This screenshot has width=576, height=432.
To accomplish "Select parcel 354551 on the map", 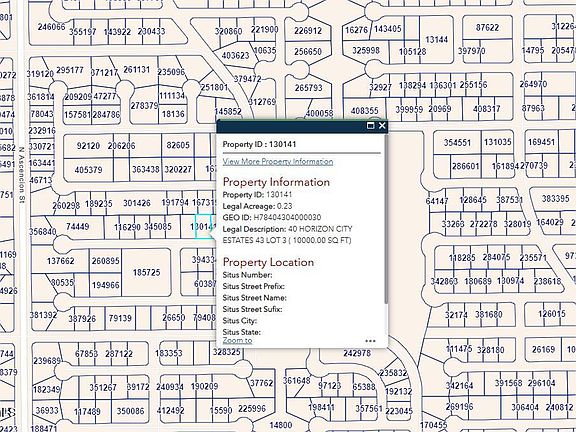I will pyautogui.click(x=457, y=143).
